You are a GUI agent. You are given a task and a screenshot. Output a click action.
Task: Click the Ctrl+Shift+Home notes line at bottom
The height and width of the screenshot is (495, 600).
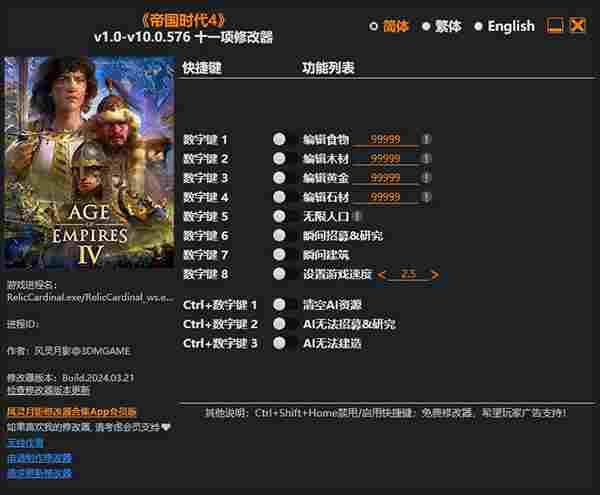pos(386,413)
